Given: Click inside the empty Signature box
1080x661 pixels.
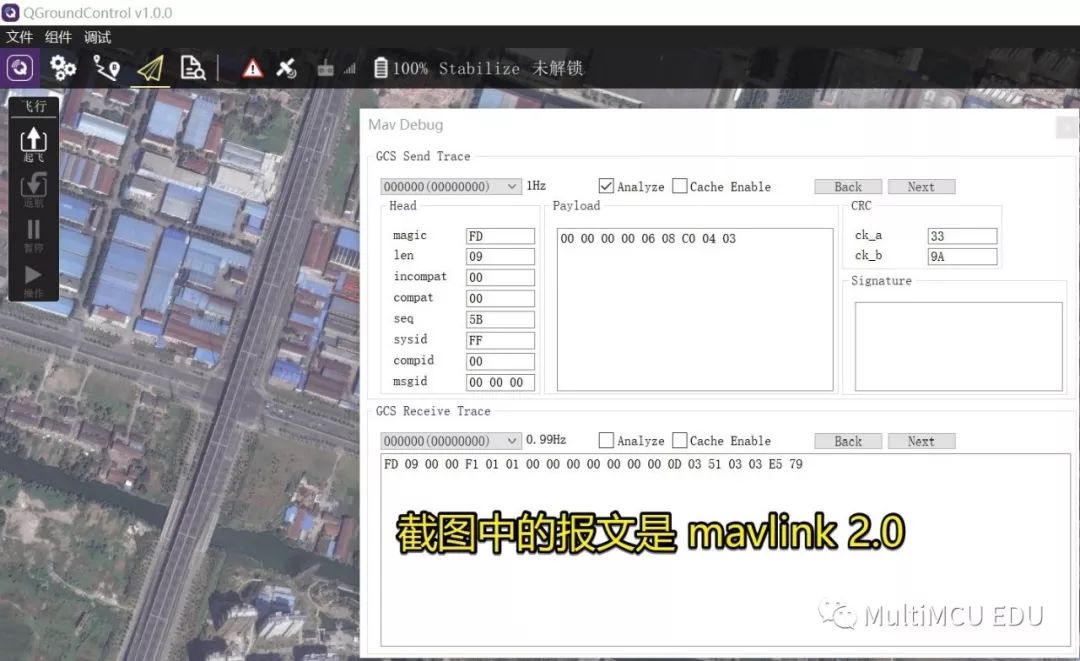Looking at the screenshot, I should pos(959,346).
